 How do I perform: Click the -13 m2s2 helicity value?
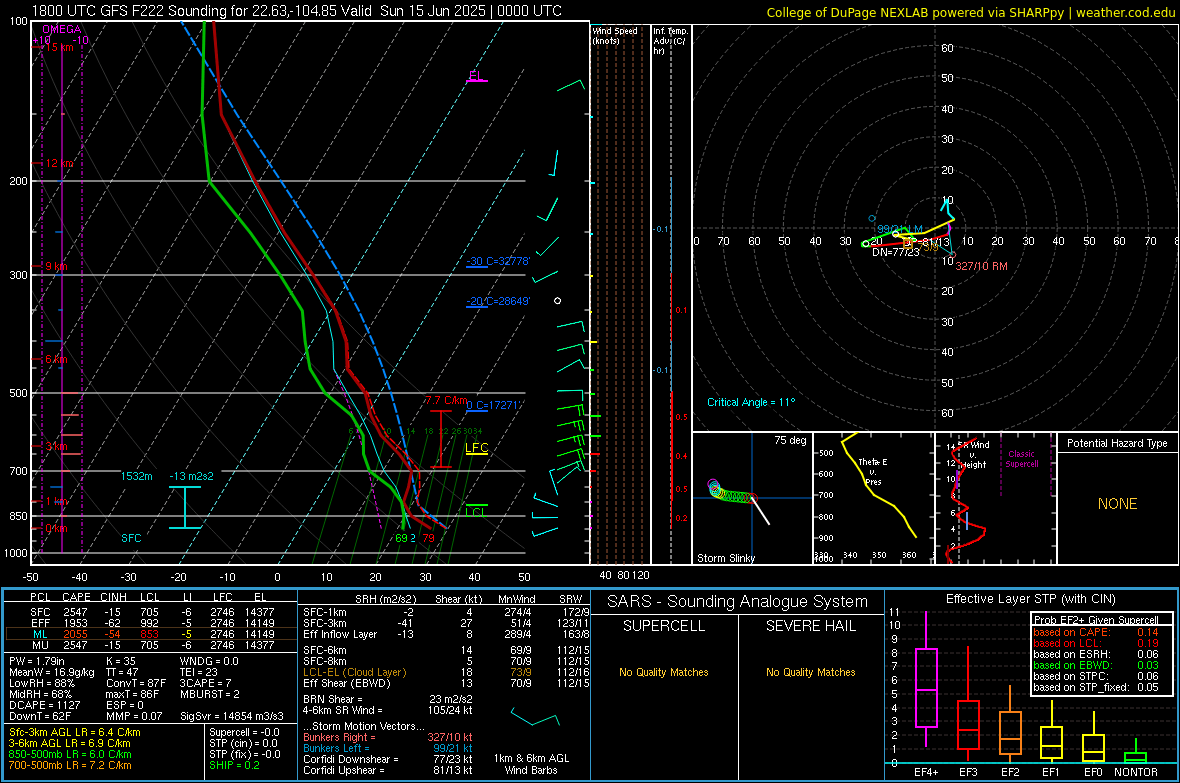191,476
